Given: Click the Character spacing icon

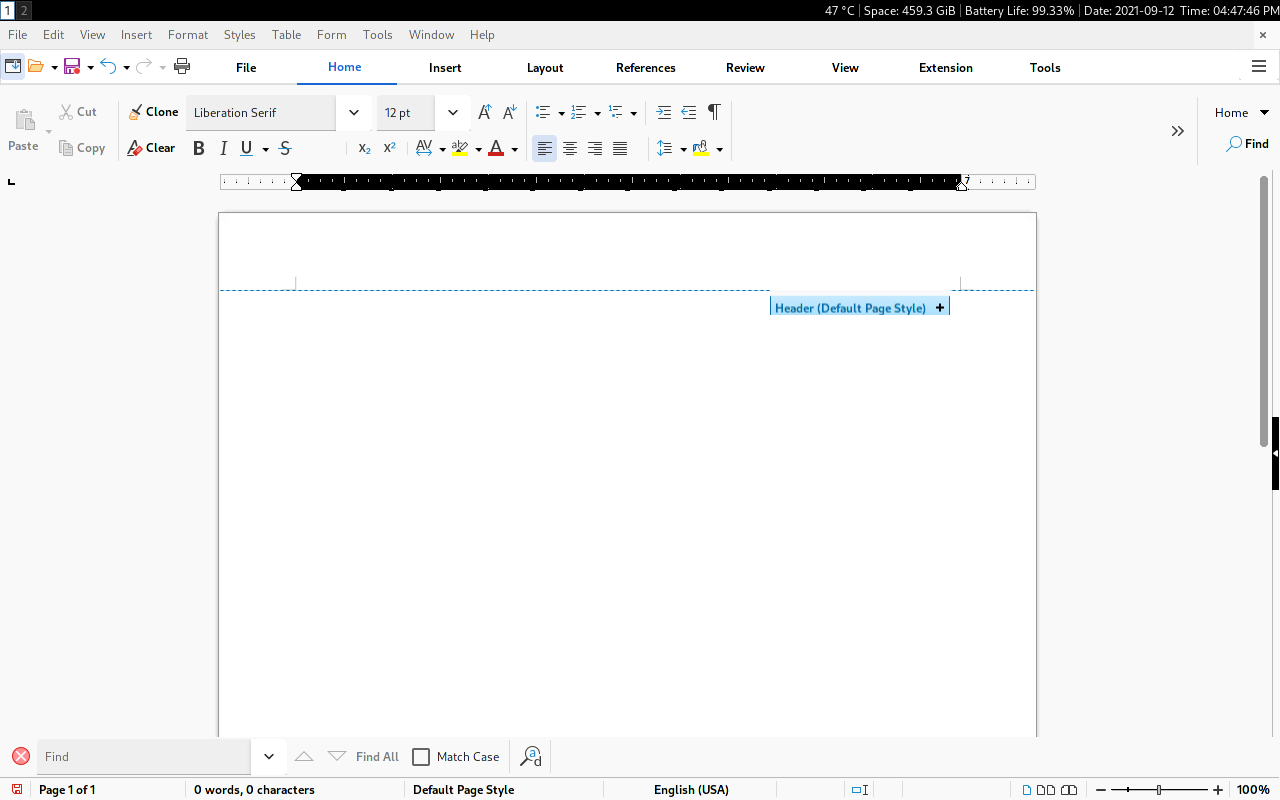Looking at the screenshot, I should 424,149.
